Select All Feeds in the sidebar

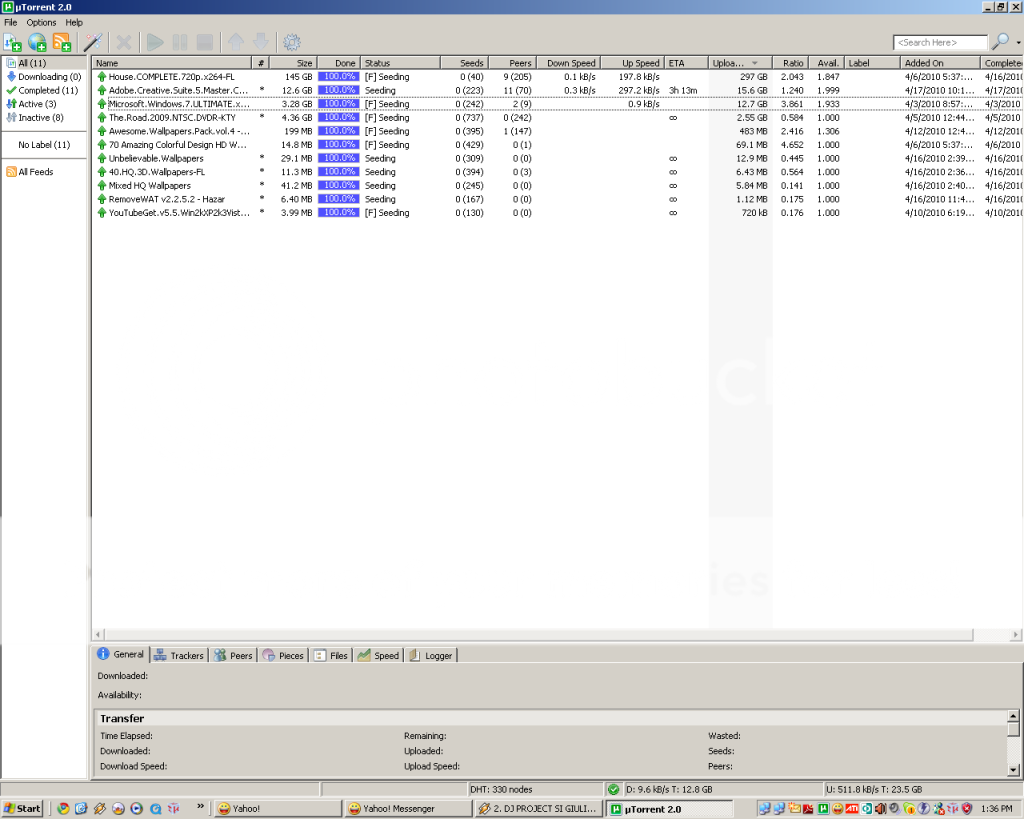35,172
